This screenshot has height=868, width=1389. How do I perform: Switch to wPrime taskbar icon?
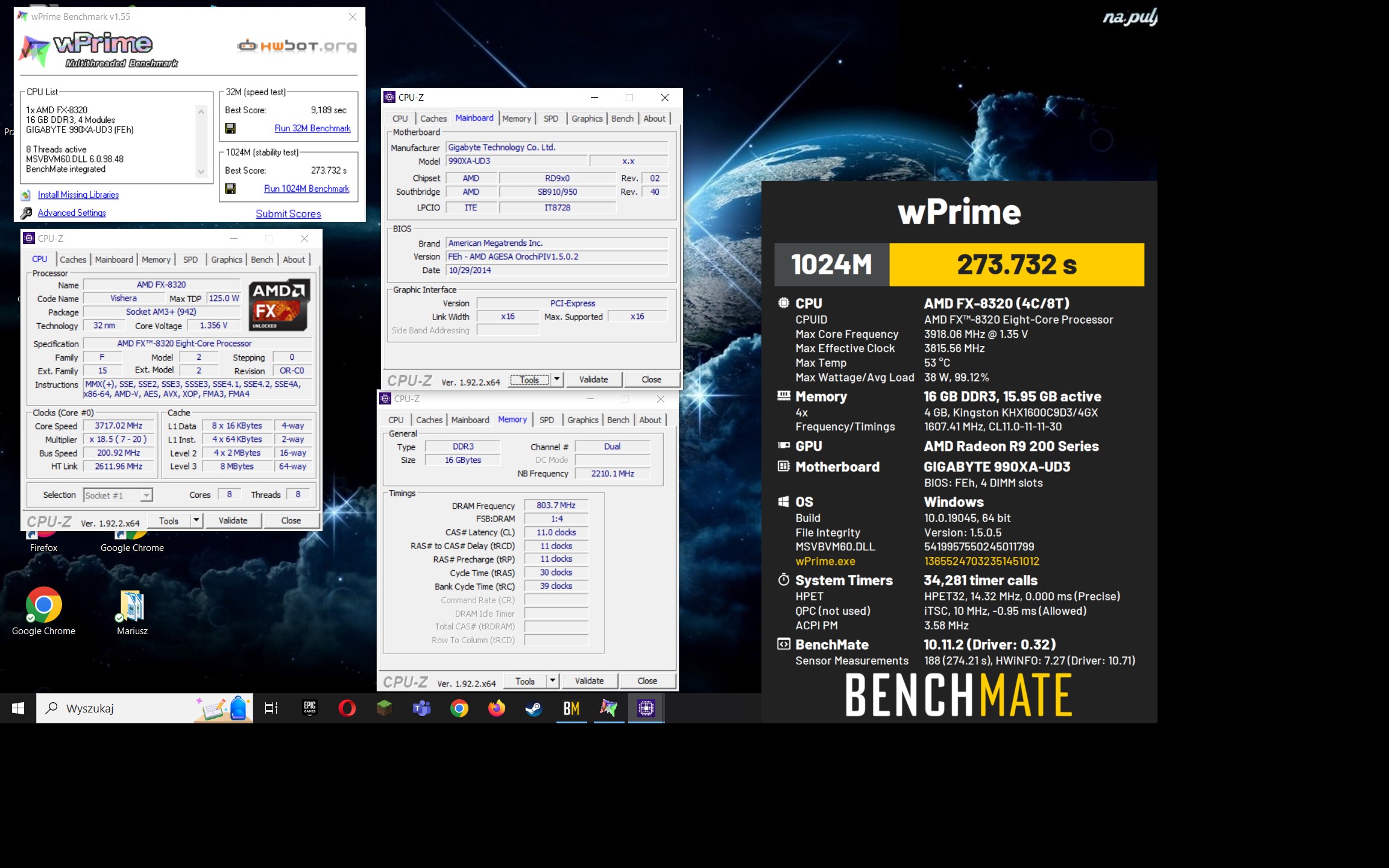pyautogui.click(x=609, y=708)
